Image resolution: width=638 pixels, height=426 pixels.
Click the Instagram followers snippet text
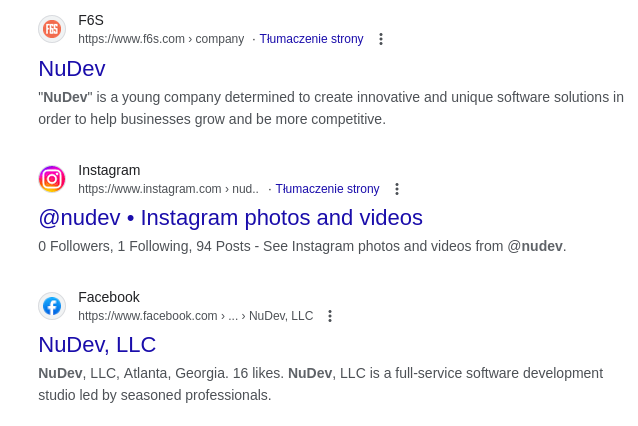coord(302,246)
